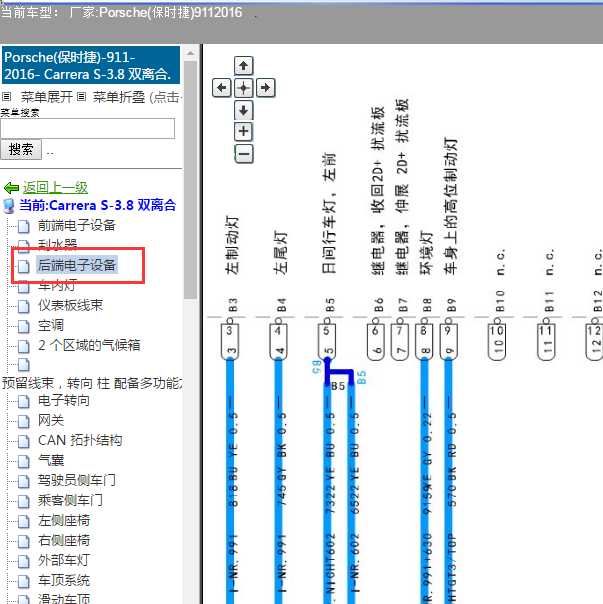Pan the diagram left using the left arrow
The height and width of the screenshot is (604, 603).
(222, 88)
